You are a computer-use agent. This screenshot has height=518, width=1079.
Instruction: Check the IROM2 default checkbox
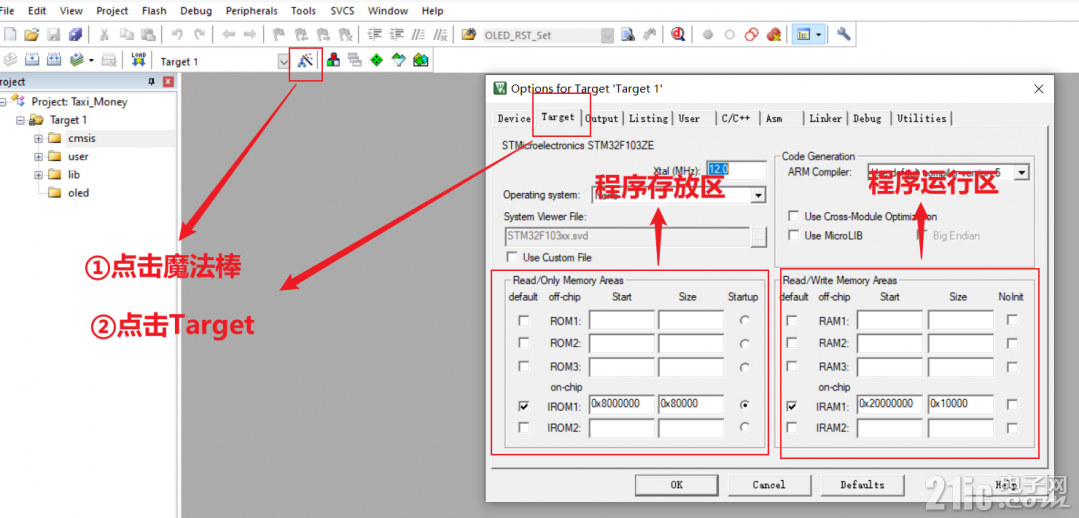[x=524, y=427]
